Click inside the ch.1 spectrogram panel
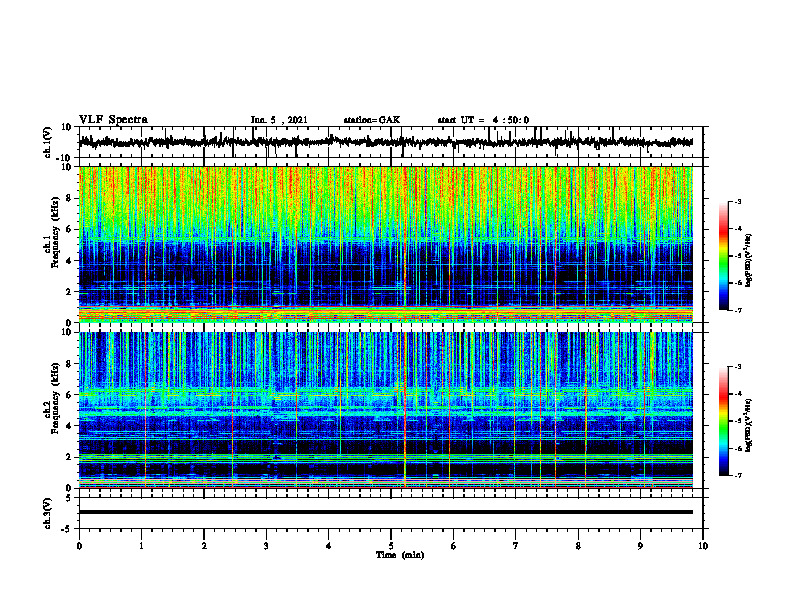 (386, 244)
